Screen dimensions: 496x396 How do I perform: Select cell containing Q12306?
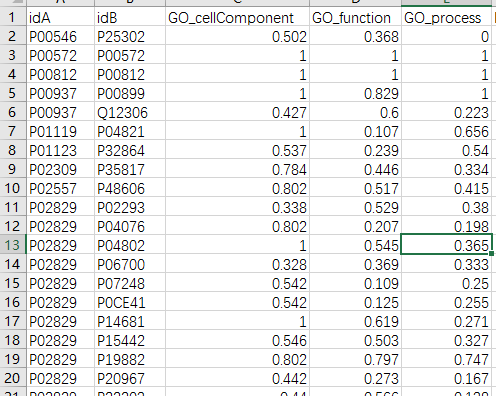(x=130, y=112)
